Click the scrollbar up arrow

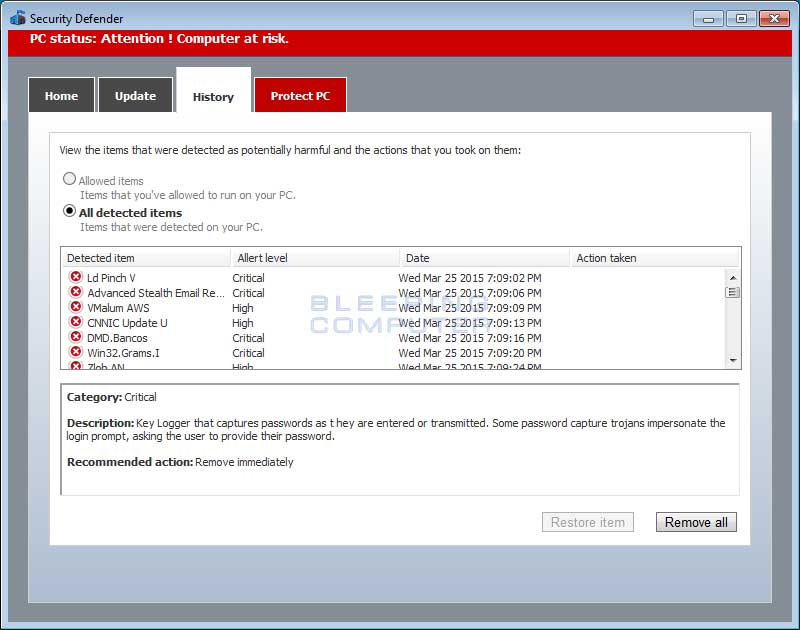pyautogui.click(x=733, y=277)
